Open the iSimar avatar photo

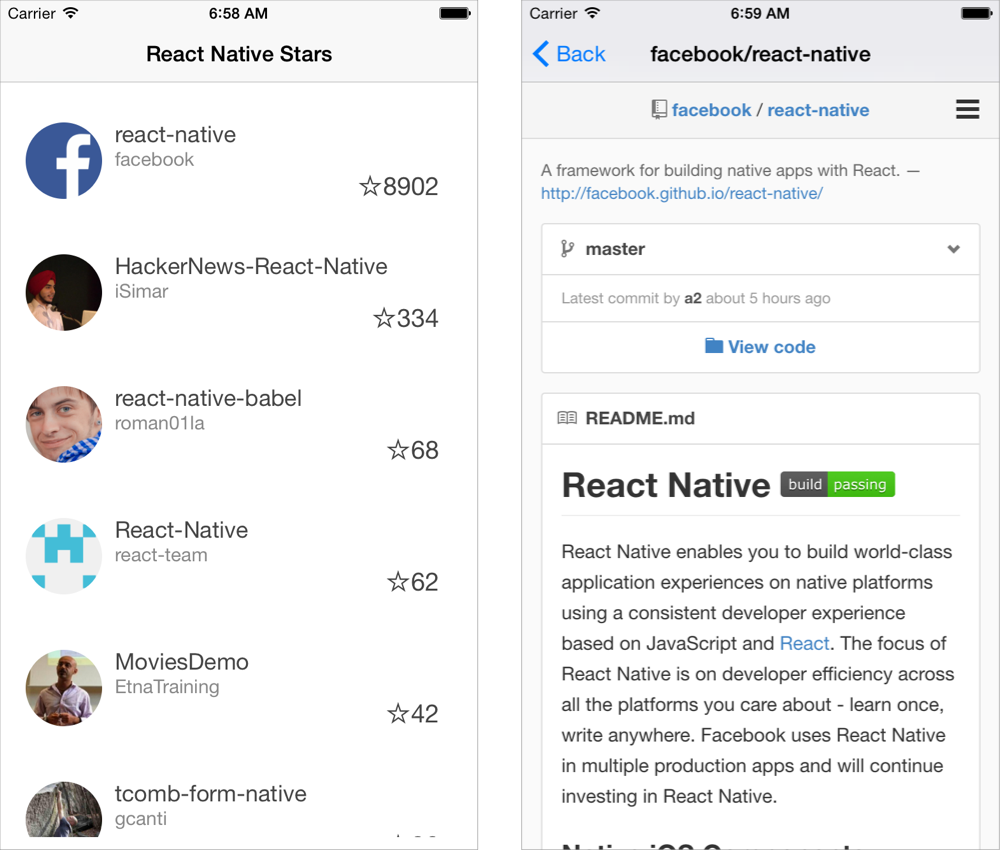pyautogui.click(x=64, y=293)
